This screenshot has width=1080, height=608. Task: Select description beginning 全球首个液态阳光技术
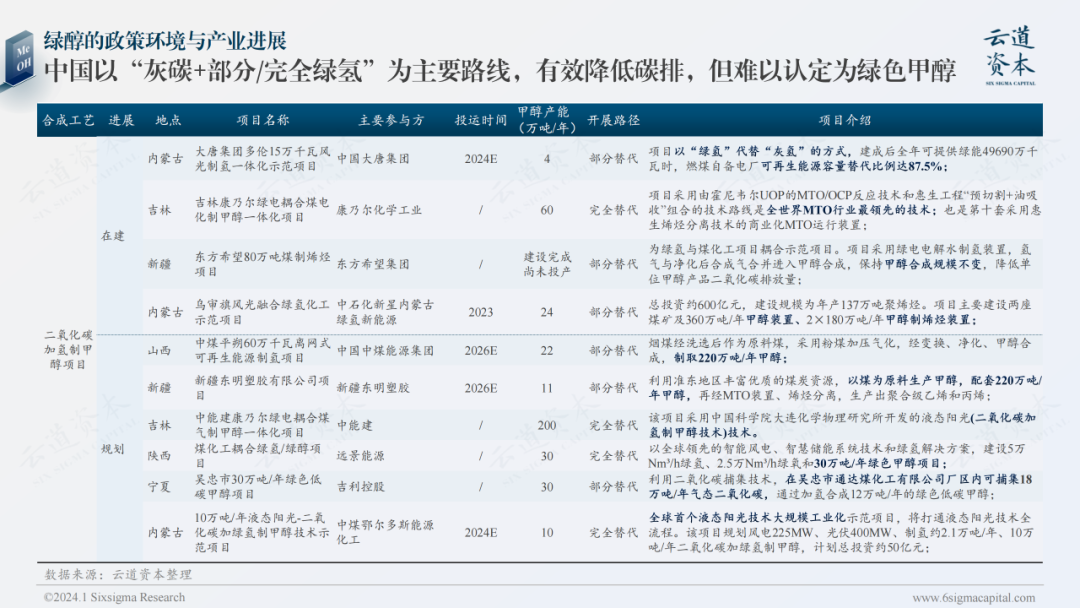click(840, 532)
